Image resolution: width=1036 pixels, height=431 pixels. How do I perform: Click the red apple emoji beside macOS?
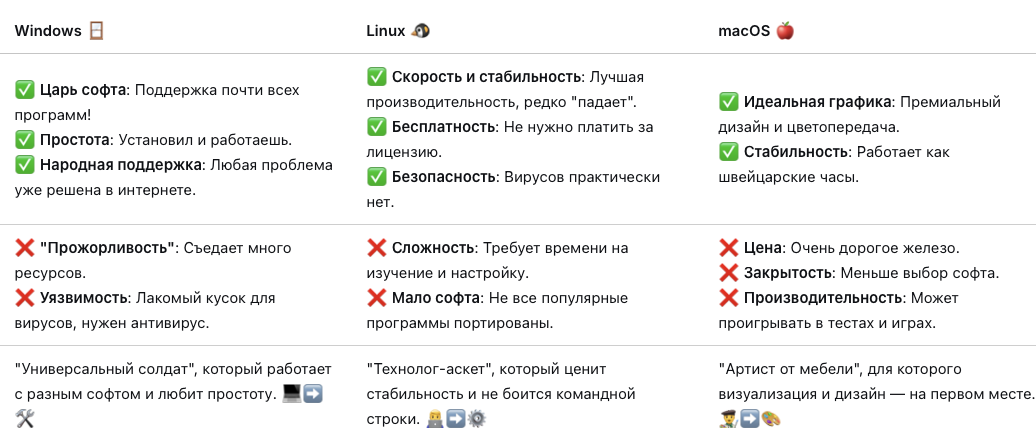pos(785,30)
